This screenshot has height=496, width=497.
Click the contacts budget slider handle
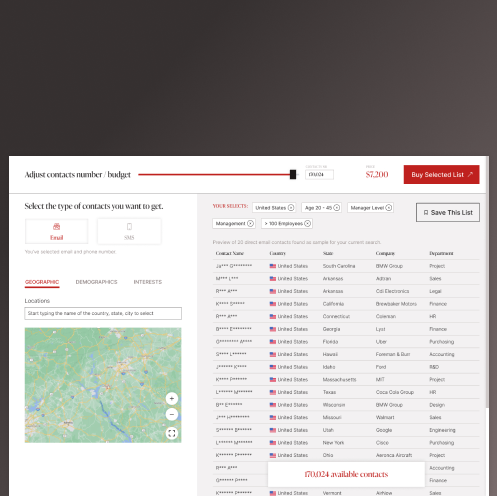(293, 174)
